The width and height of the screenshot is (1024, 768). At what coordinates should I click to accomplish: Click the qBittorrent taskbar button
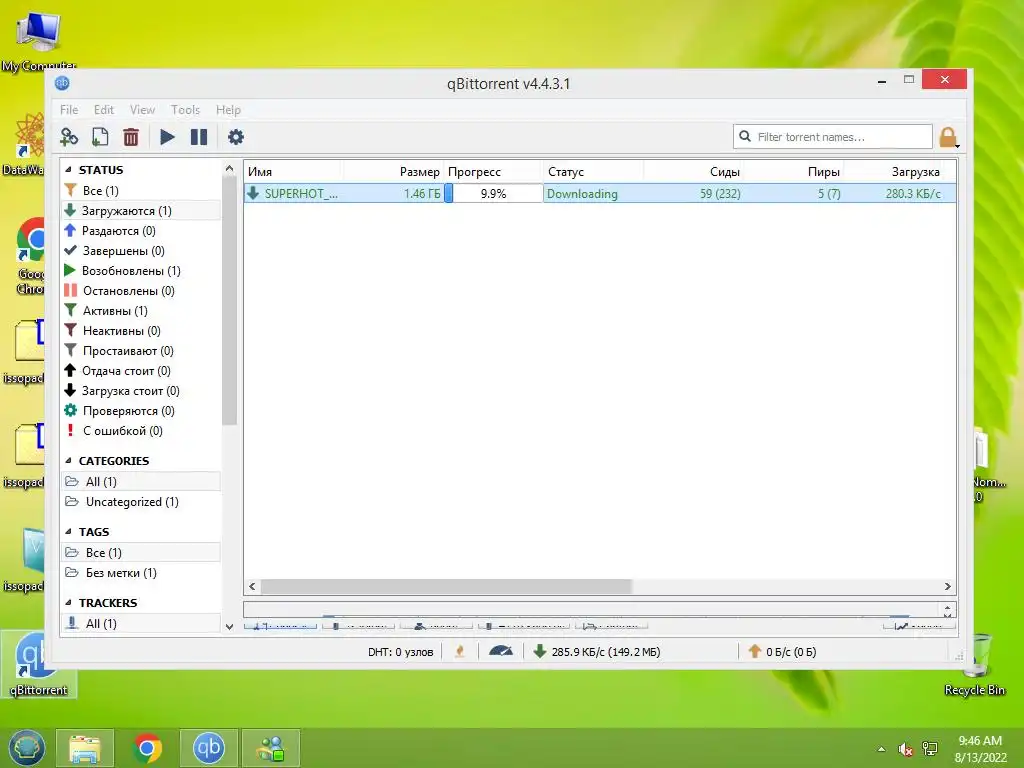click(209, 748)
